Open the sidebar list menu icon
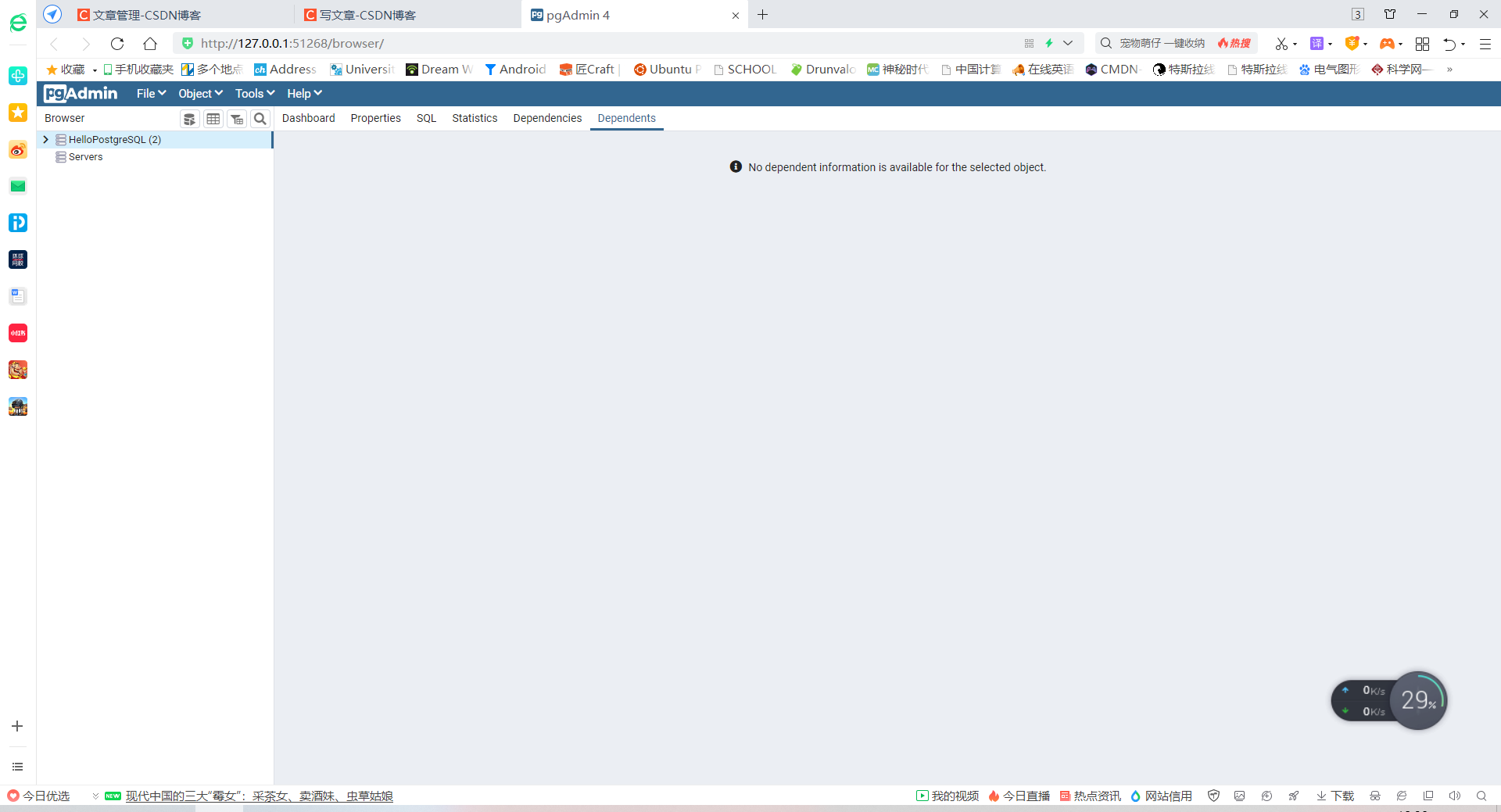Viewport: 1501px width, 812px height. [x=17, y=767]
